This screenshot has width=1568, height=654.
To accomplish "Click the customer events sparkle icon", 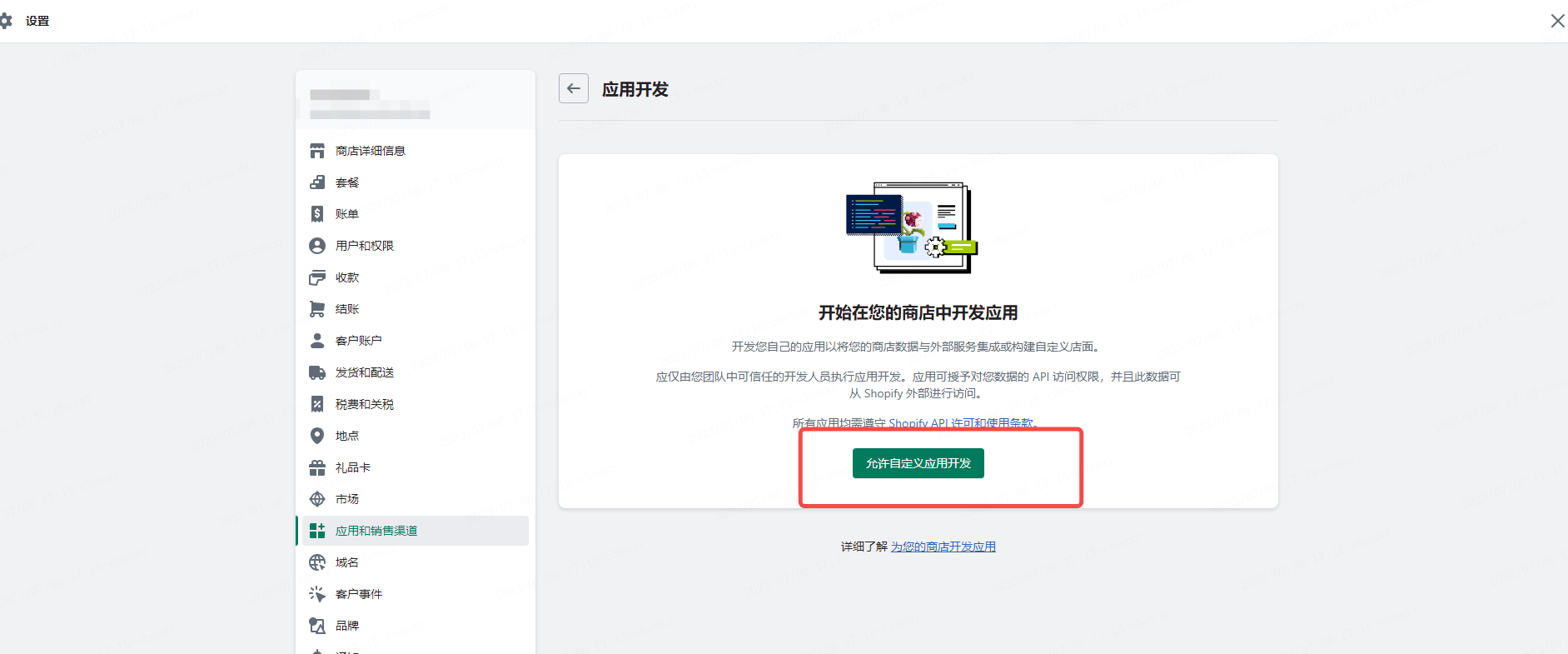I will 317,594.
